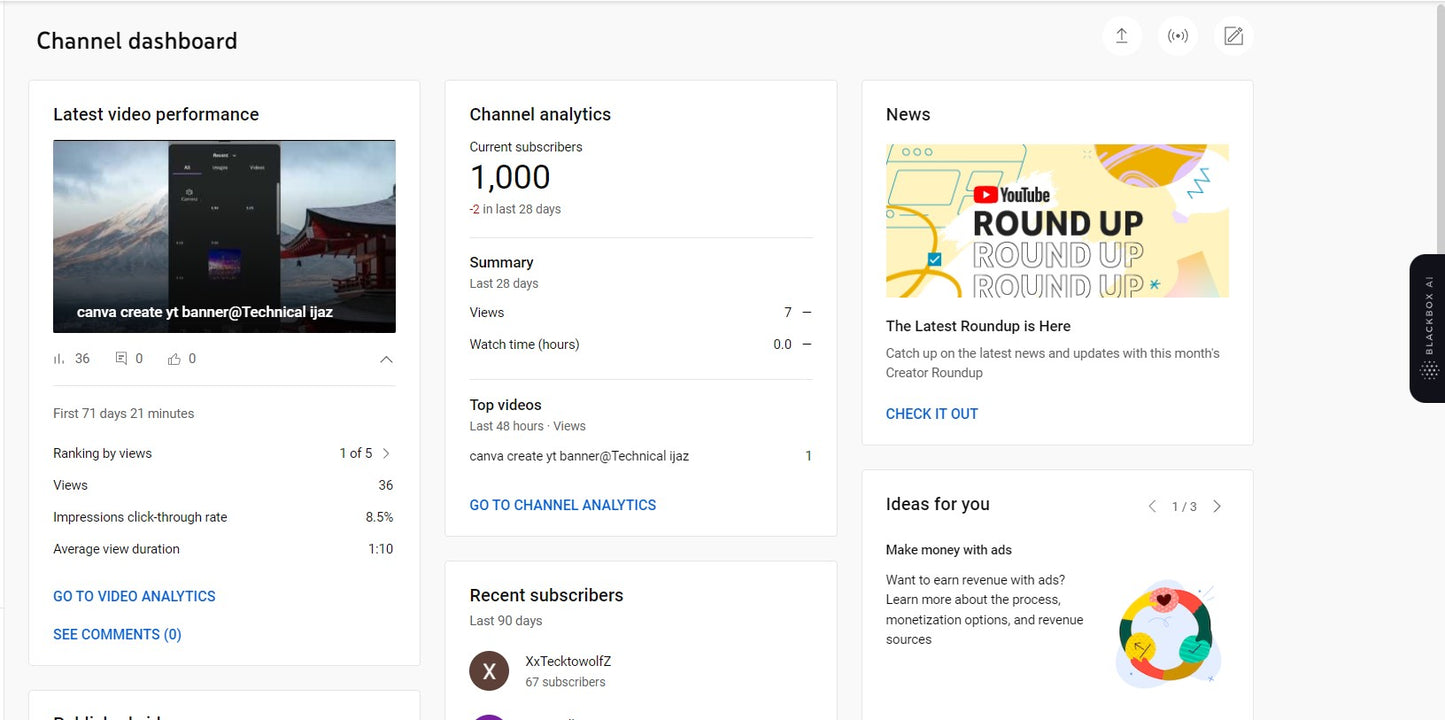Click the Go Live broadcast icon
This screenshot has height=720, width=1445.
1178,35
